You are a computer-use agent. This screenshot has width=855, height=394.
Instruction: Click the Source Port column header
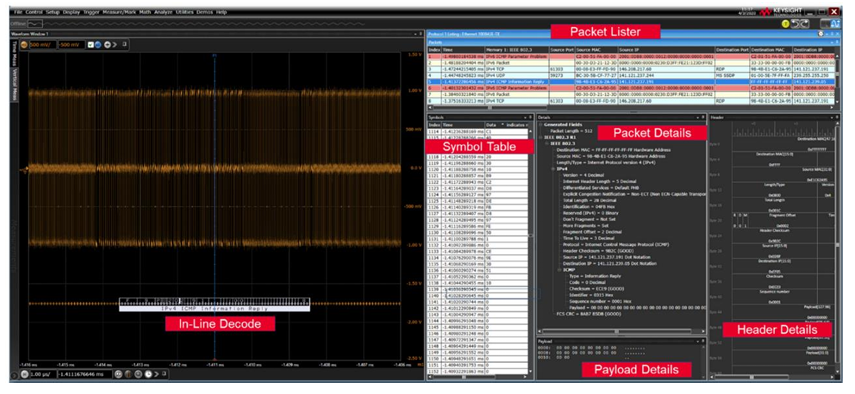(562, 50)
